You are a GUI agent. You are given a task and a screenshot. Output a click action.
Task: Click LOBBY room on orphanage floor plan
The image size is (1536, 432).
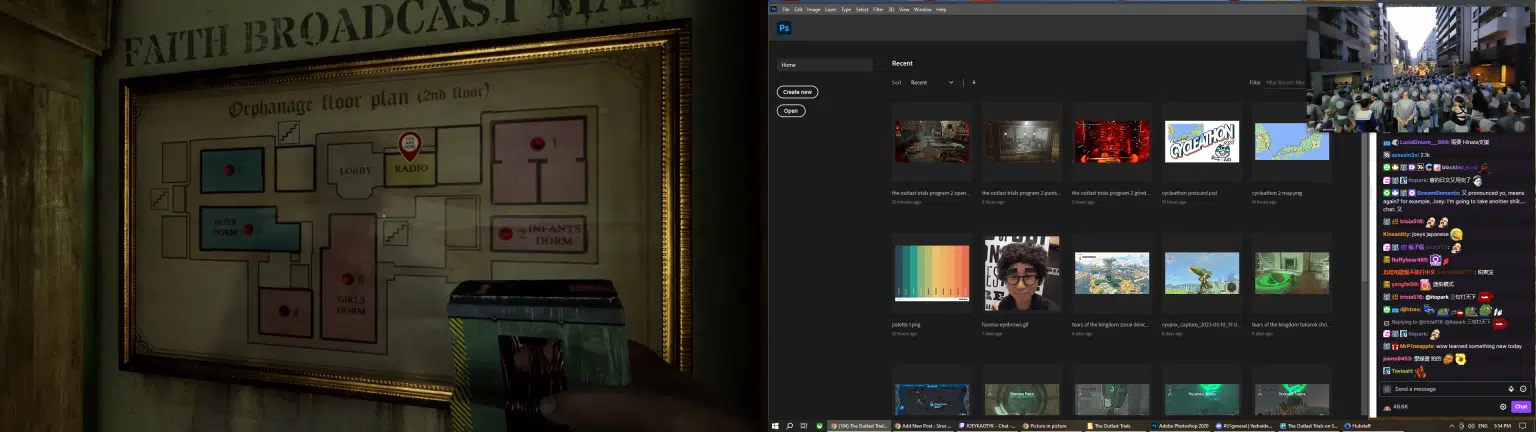pyautogui.click(x=356, y=170)
